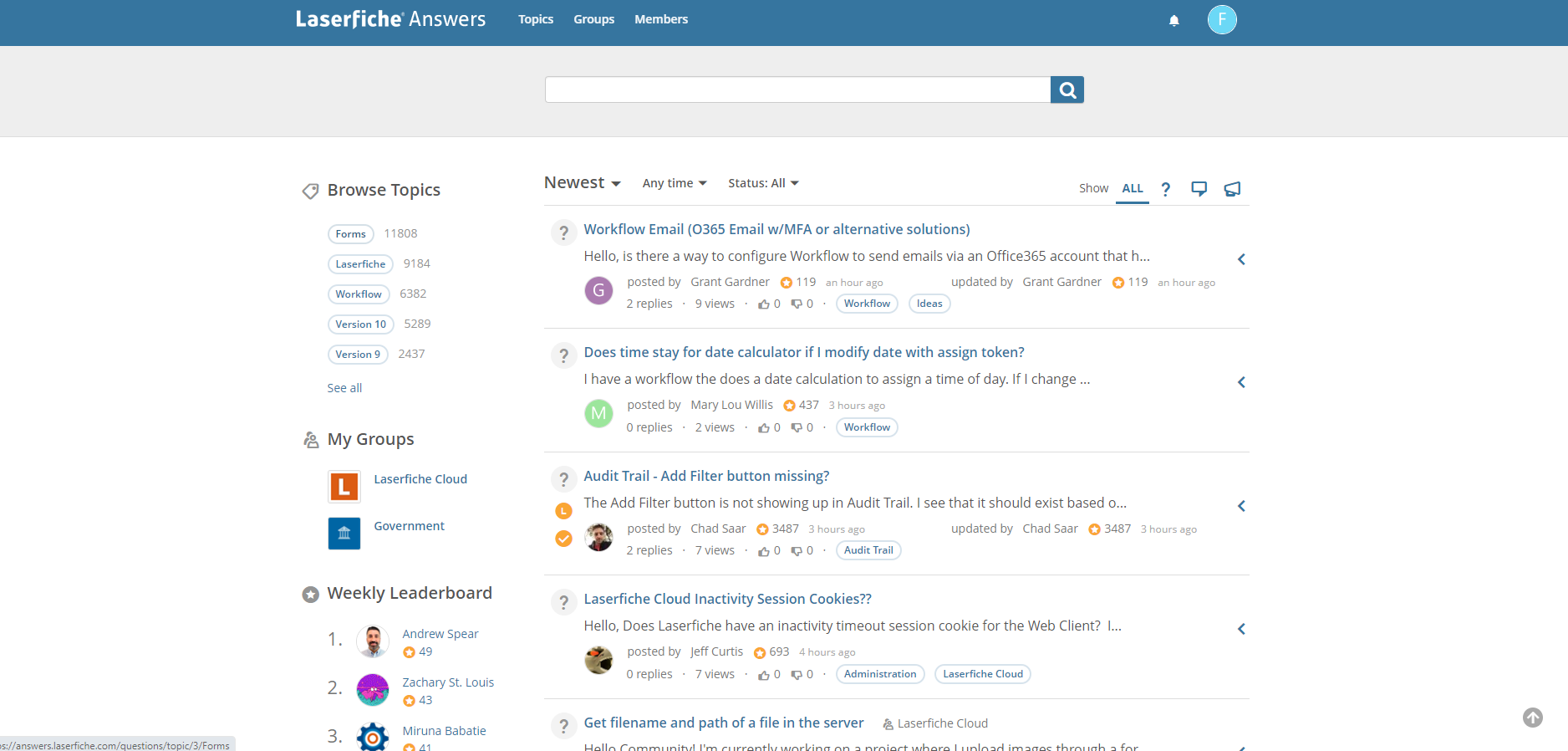Click Jeff Curtis's profile photo

coord(598,660)
